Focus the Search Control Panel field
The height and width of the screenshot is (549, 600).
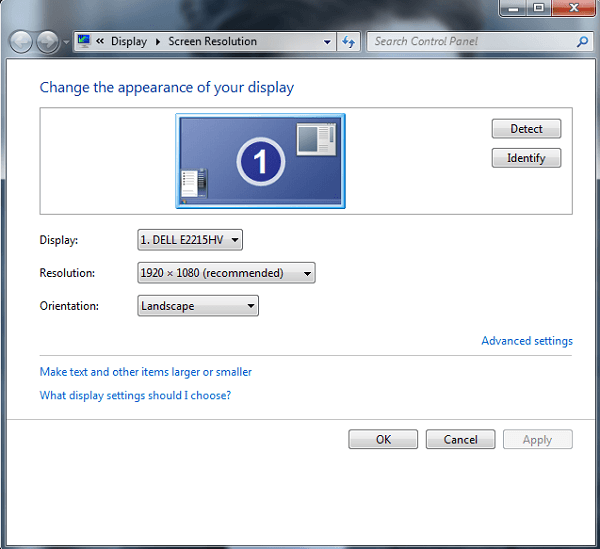(x=470, y=42)
